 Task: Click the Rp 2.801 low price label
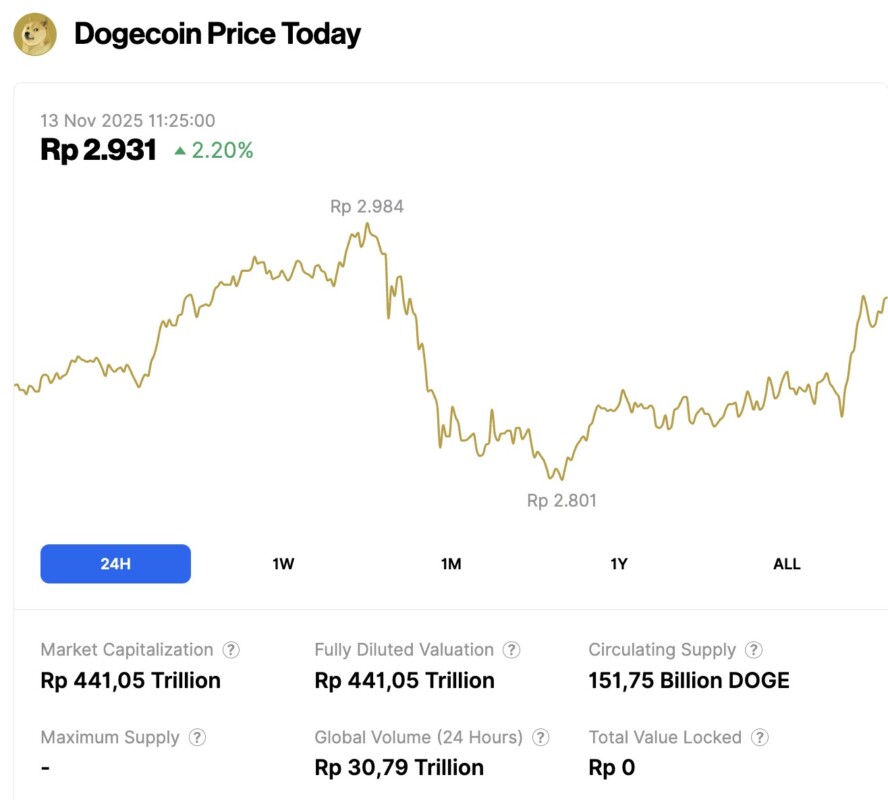(x=561, y=500)
